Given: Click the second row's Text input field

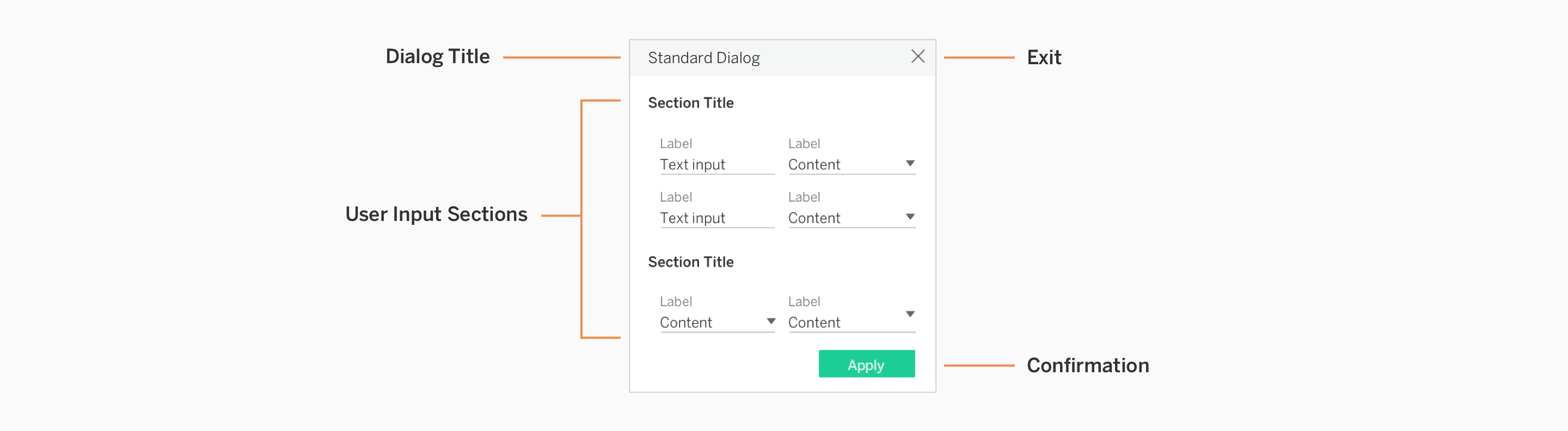Looking at the screenshot, I should pyautogui.click(x=716, y=218).
